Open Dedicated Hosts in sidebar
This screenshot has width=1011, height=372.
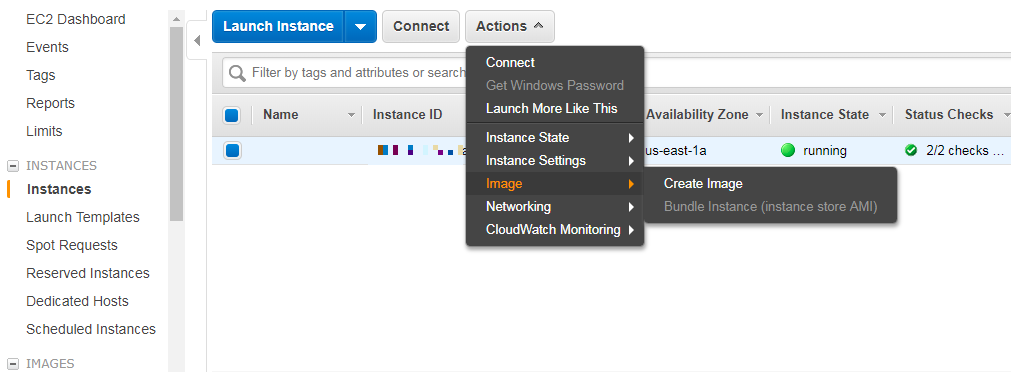click(77, 301)
